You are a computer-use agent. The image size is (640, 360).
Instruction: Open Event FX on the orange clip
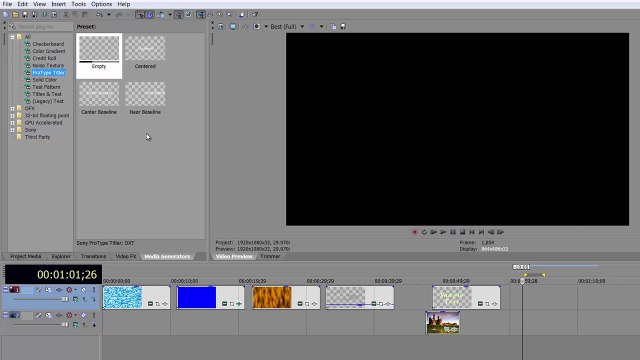pyautogui.click(x=315, y=304)
